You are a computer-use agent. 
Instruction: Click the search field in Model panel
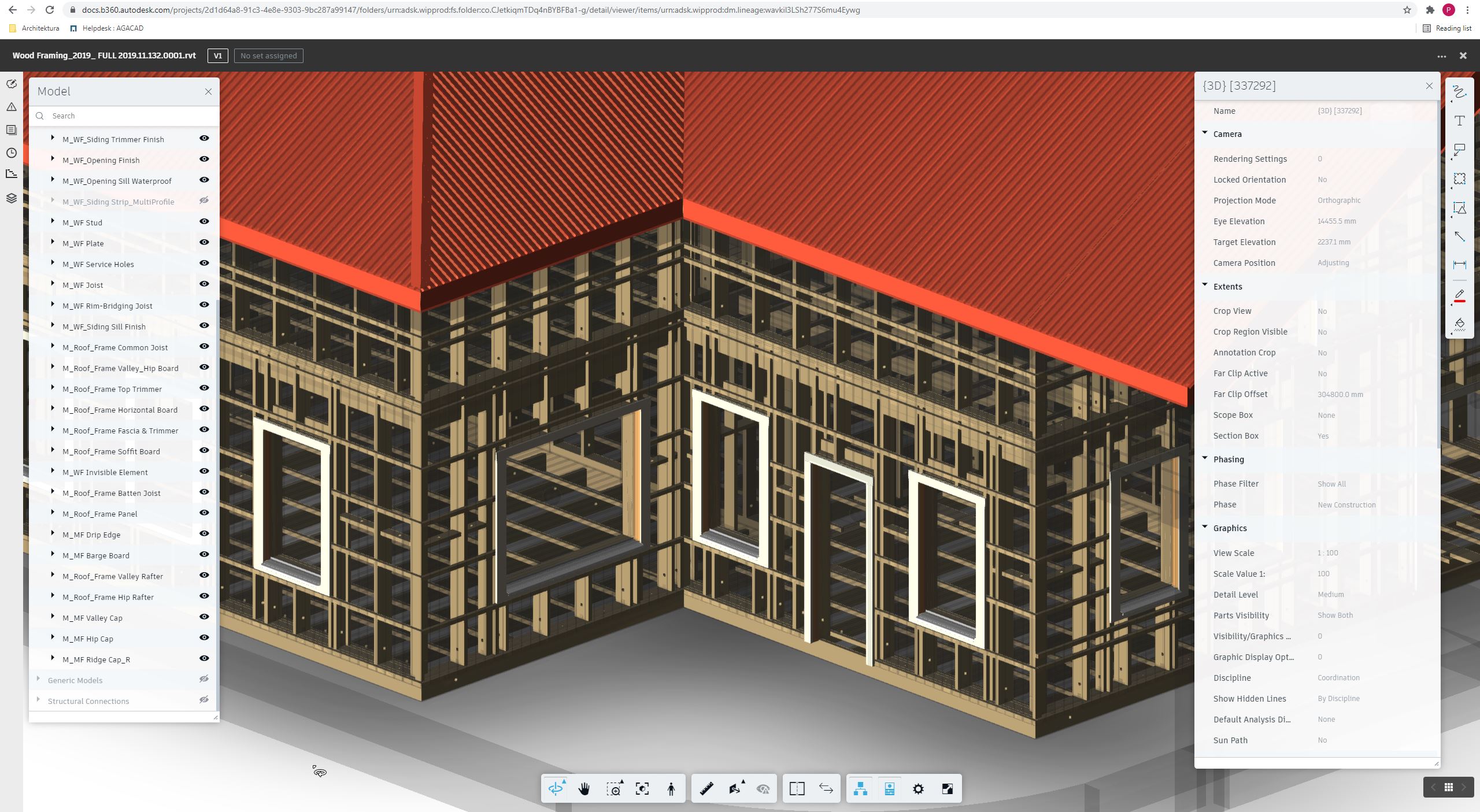pyautogui.click(x=120, y=115)
